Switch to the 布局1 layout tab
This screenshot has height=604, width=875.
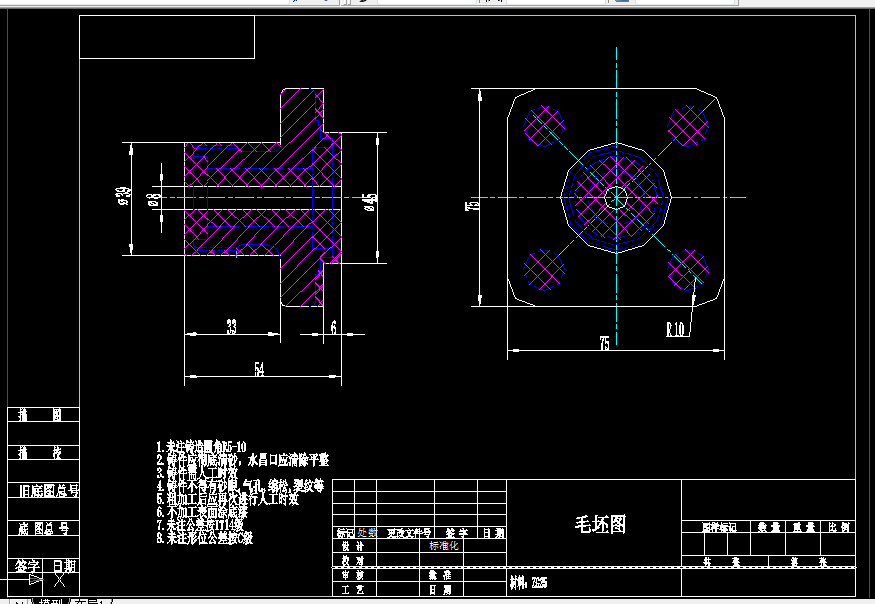click(x=89, y=602)
